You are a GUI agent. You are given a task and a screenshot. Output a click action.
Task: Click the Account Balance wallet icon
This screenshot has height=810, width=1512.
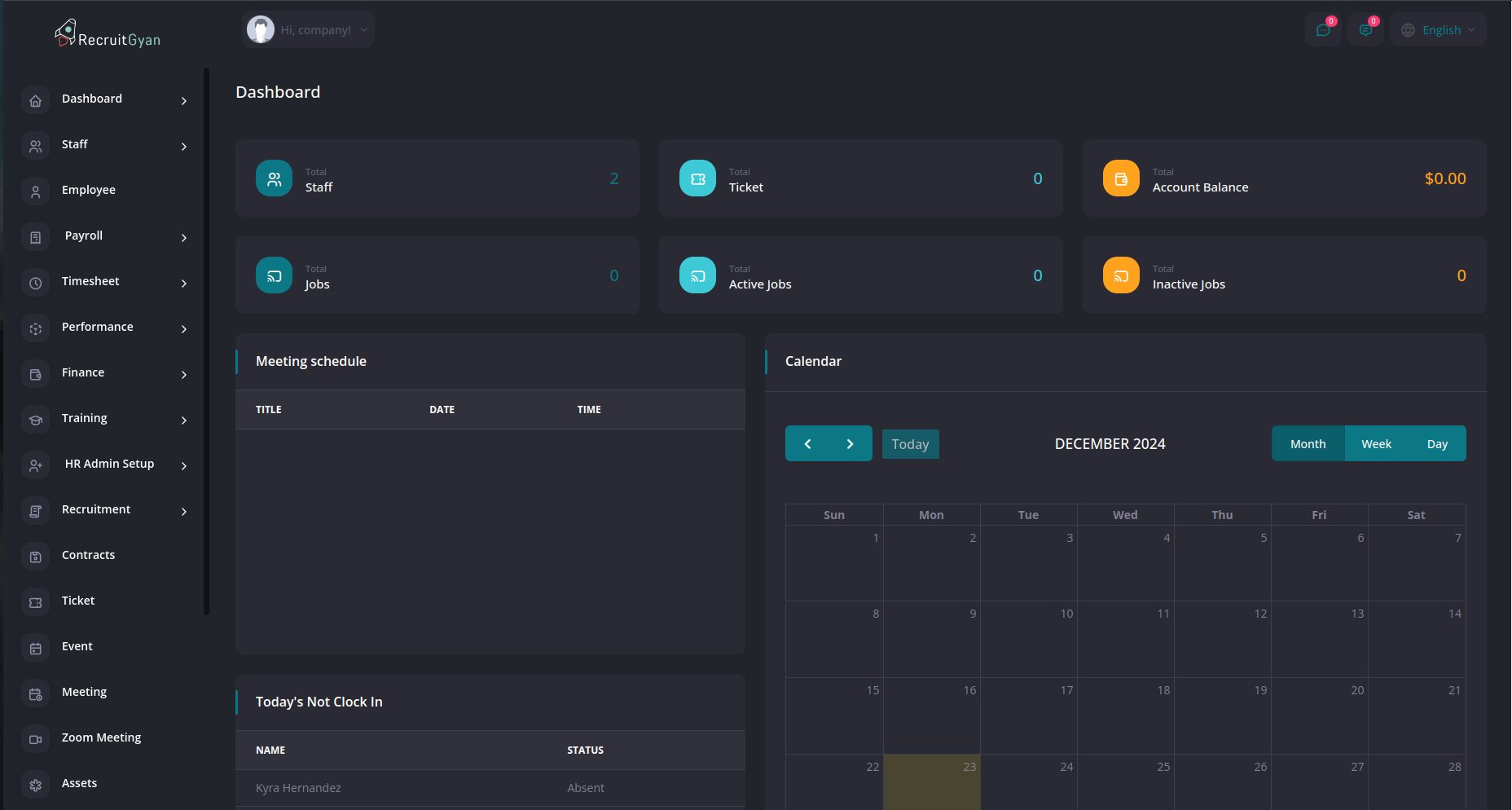pyautogui.click(x=1121, y=178)
